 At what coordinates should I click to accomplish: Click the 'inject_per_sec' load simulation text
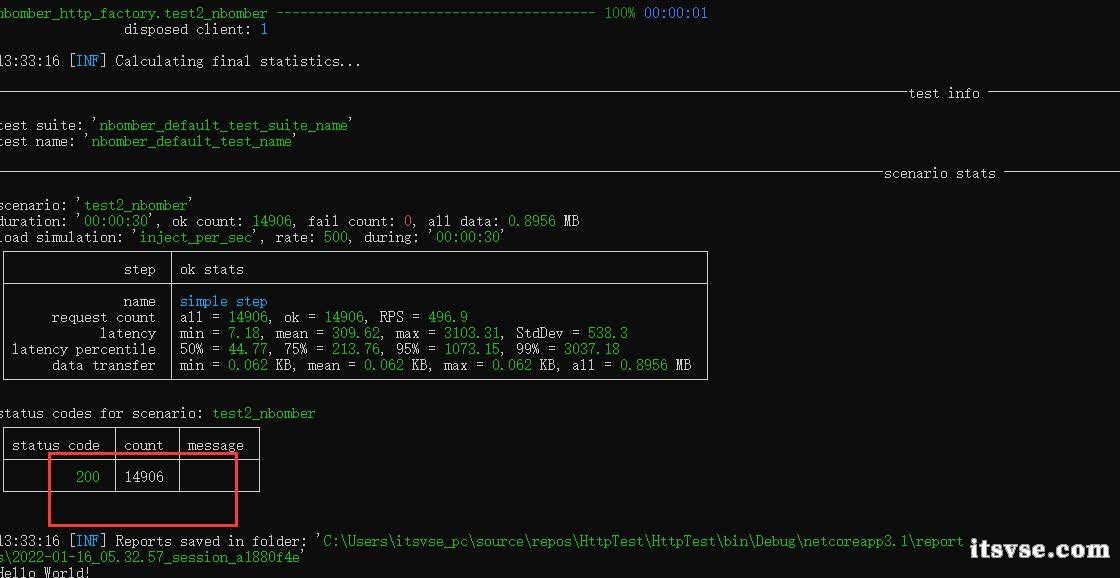(x=196, y=237)
